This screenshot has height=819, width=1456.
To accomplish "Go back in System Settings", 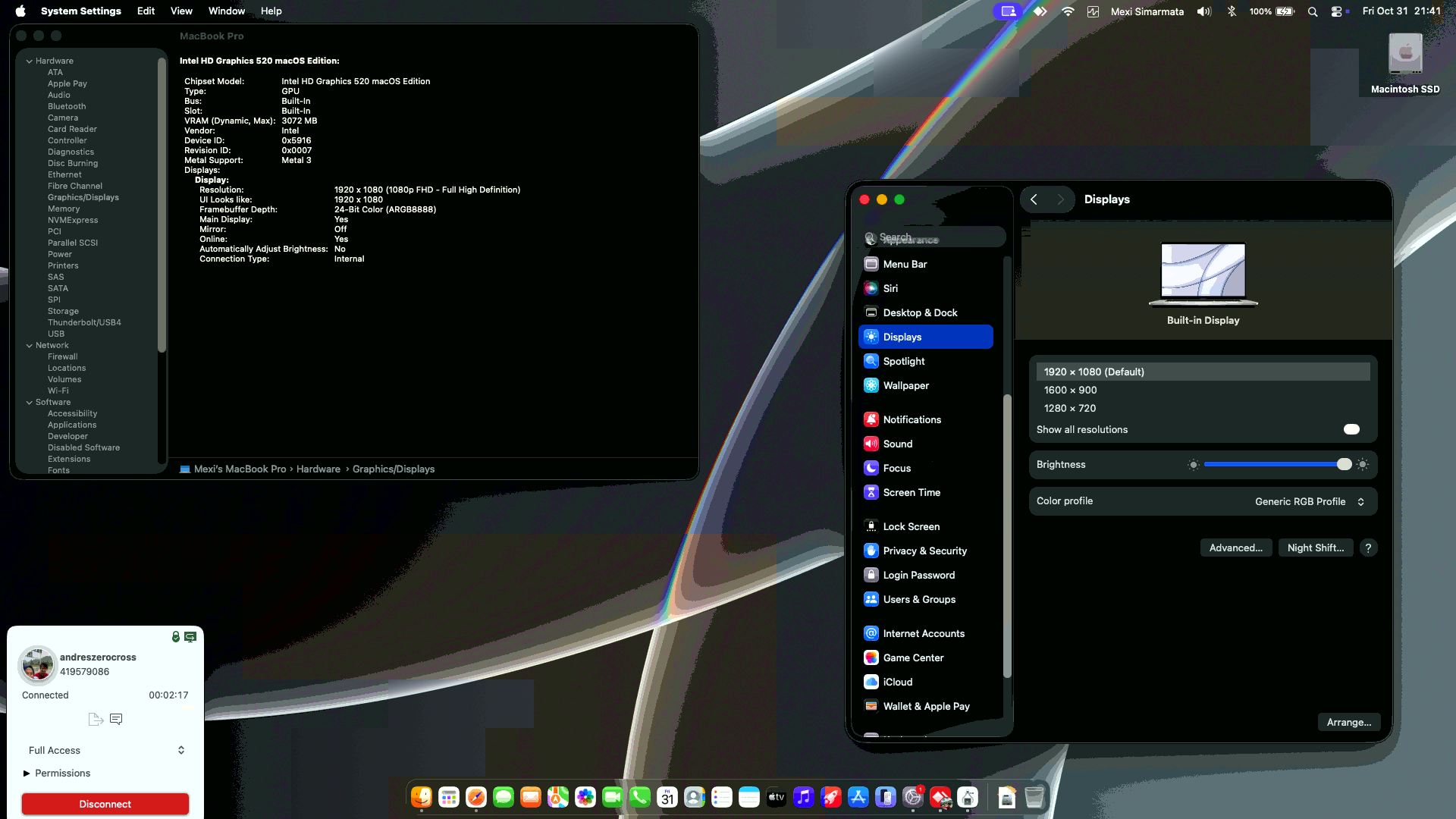I will [x=1034, y=199].
